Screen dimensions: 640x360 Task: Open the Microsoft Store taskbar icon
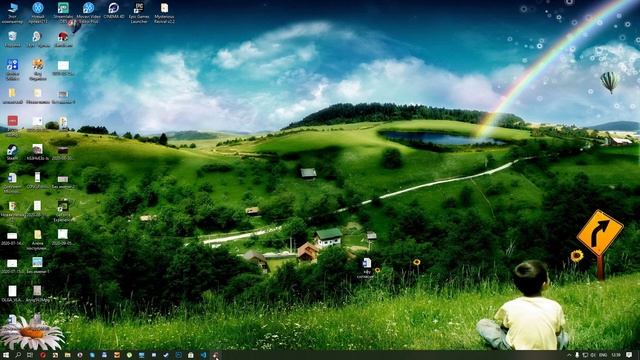click(191, 356)
